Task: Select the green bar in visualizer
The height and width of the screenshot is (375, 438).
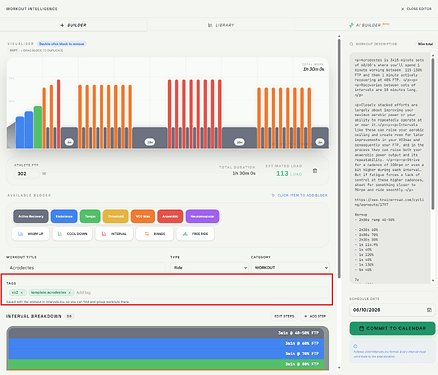Action: tap(38, 127)
